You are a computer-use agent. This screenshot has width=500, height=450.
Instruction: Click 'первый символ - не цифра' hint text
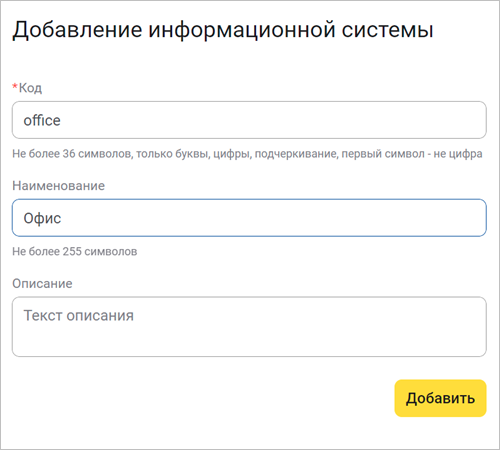coord(412,154)
